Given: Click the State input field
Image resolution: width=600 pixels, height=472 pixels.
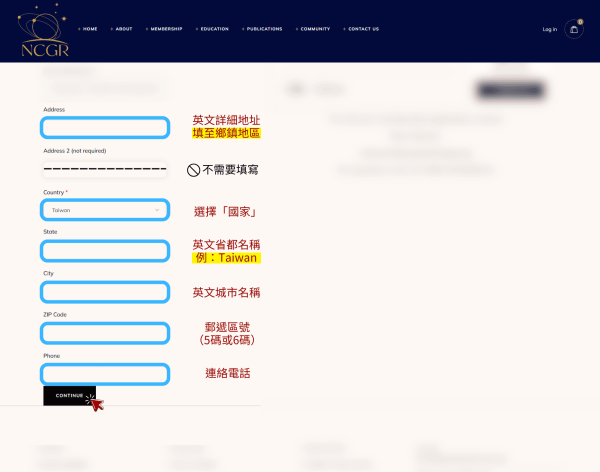Looking at the screenshot, I should pos(105,251).
